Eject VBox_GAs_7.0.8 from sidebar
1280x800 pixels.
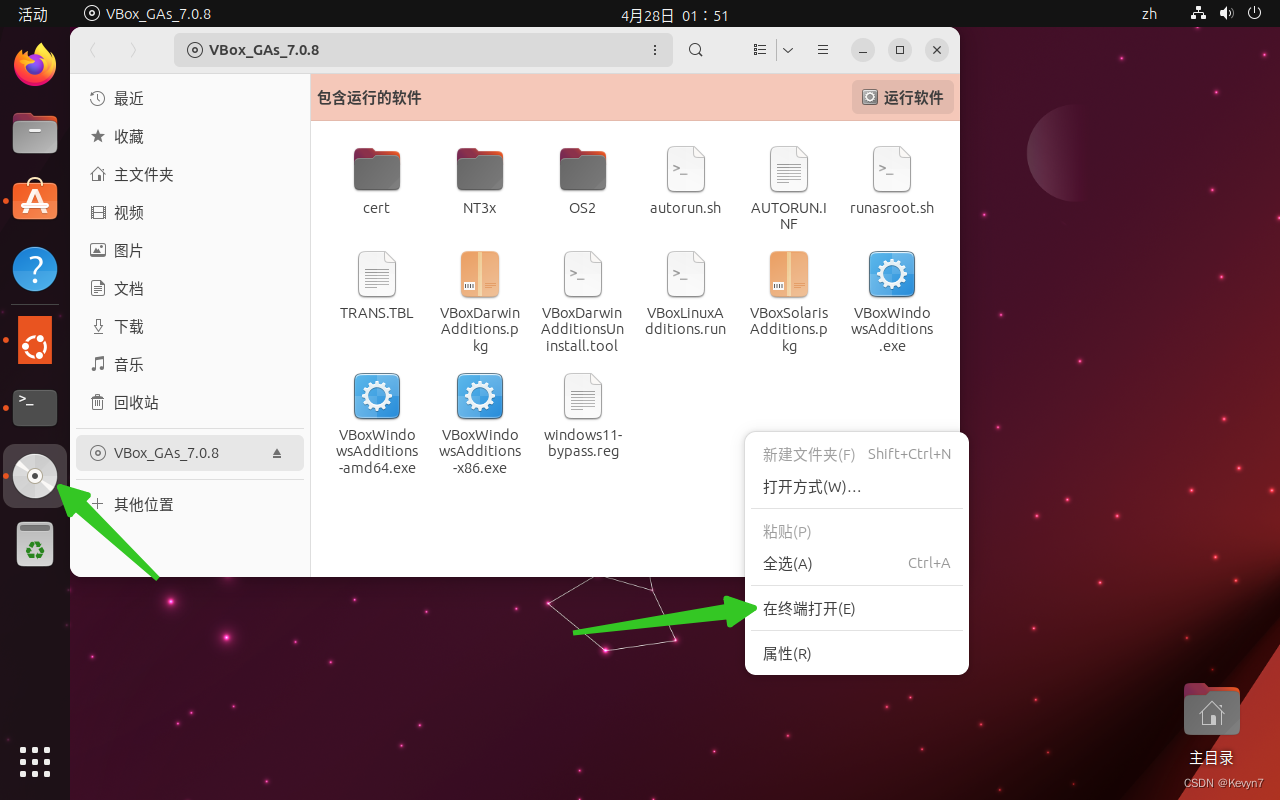point(277,453)
